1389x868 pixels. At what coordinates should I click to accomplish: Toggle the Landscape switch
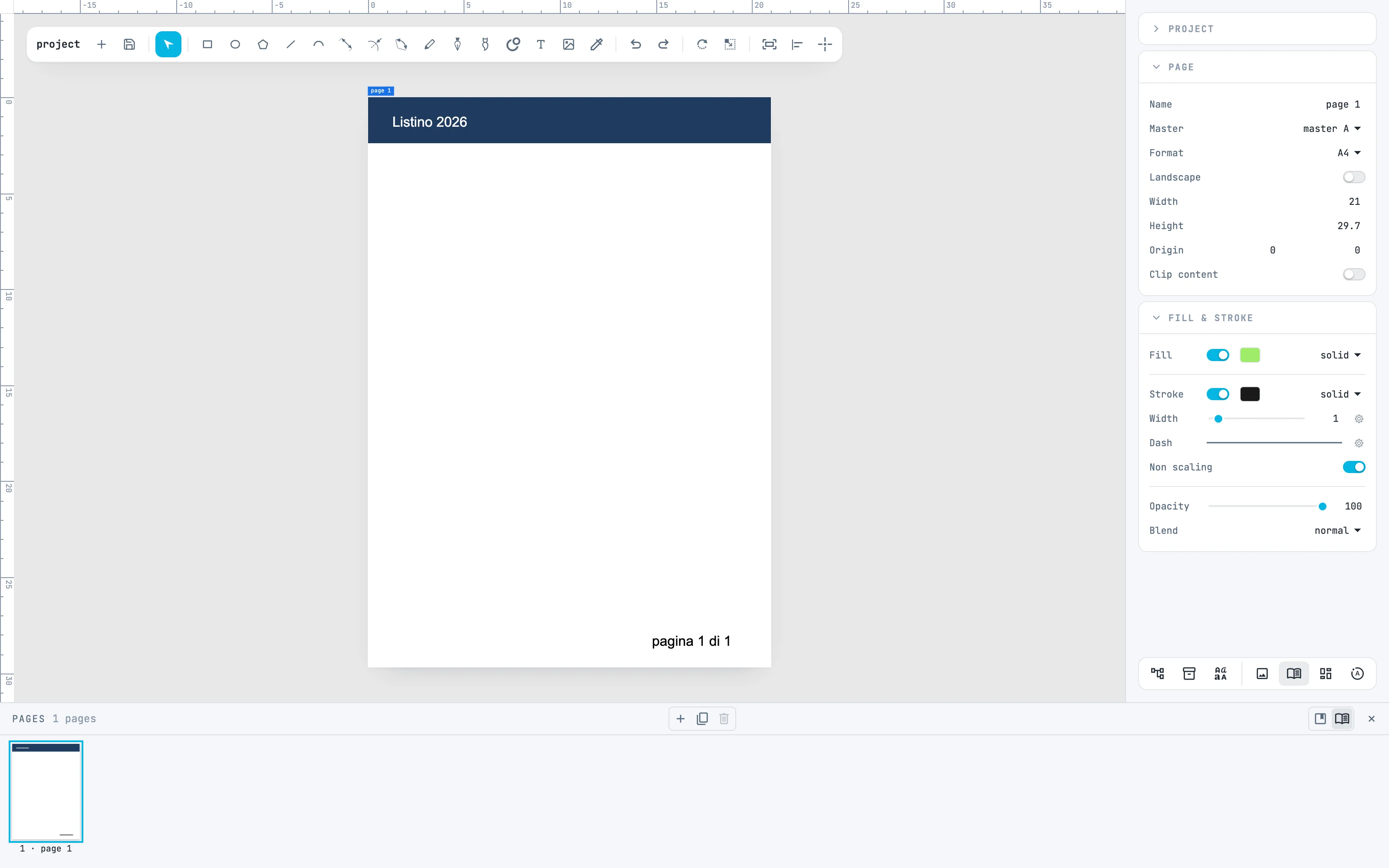pyautogui.click(x=1353, y=178)
